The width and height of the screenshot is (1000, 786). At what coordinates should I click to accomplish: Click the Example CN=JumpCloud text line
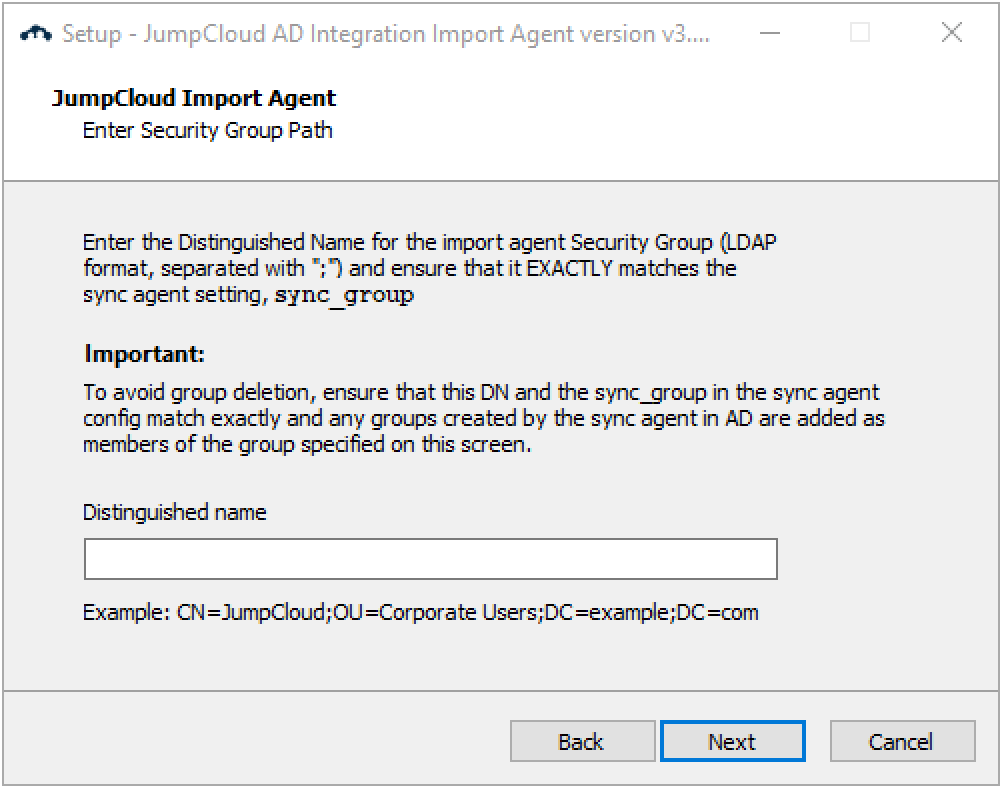tap(420, 612)
